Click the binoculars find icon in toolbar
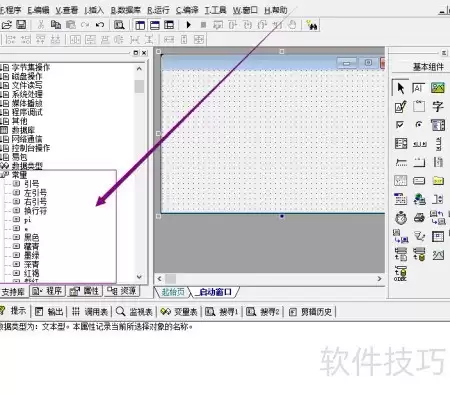 coord(312,25)
